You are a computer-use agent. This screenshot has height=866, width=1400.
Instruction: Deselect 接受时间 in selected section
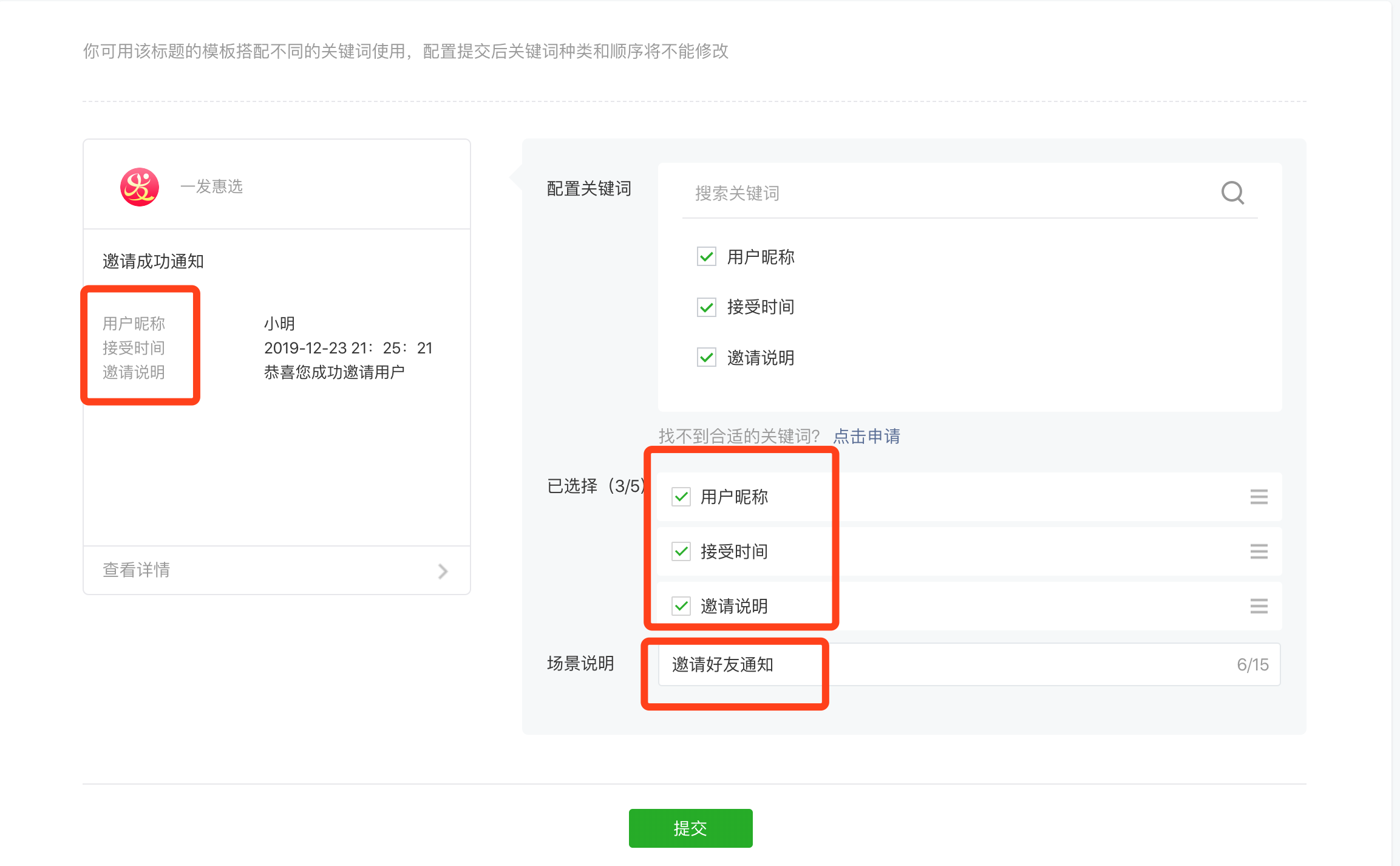pyautogui.click(x=681, y=551)
